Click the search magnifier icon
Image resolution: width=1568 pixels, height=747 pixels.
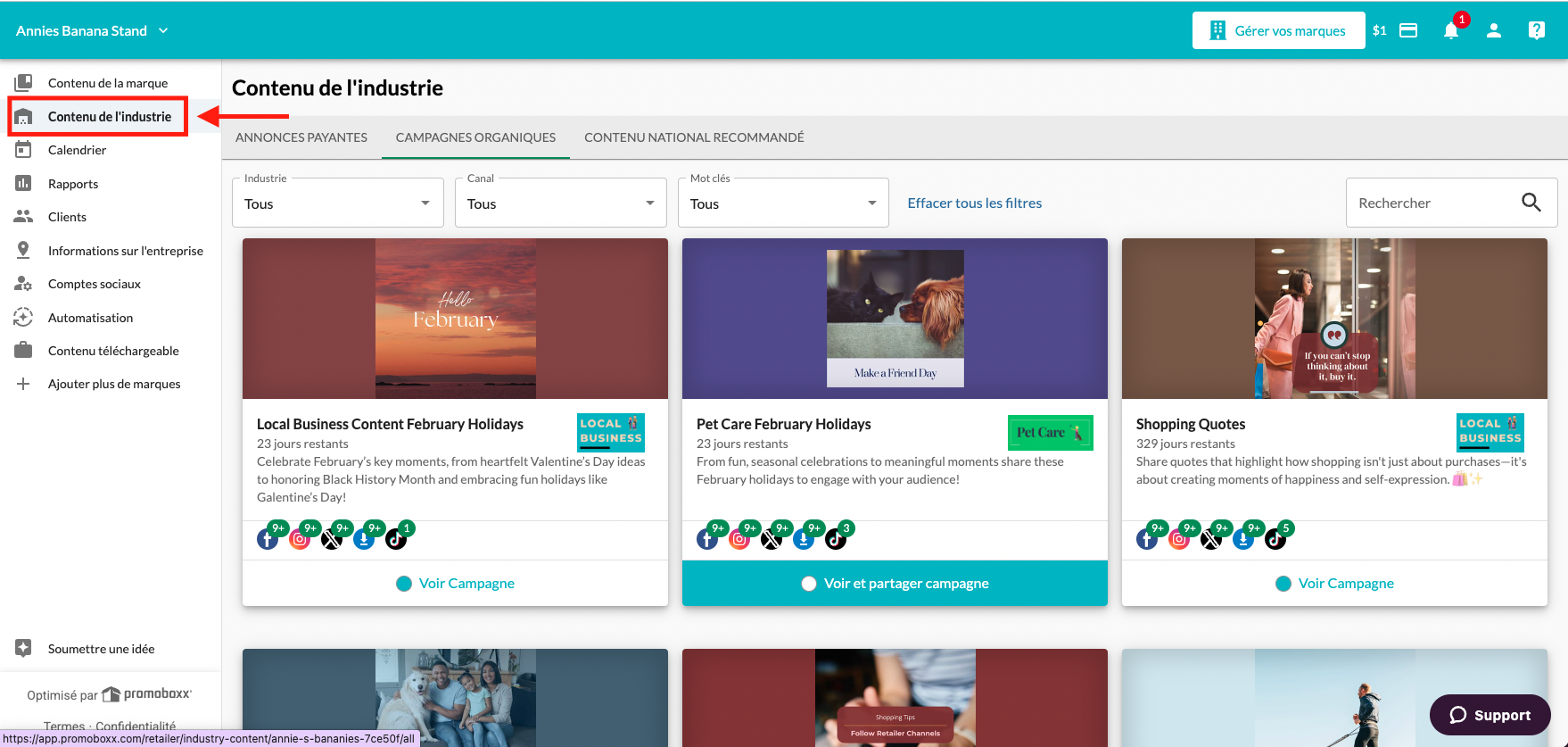pos(1531,203)
